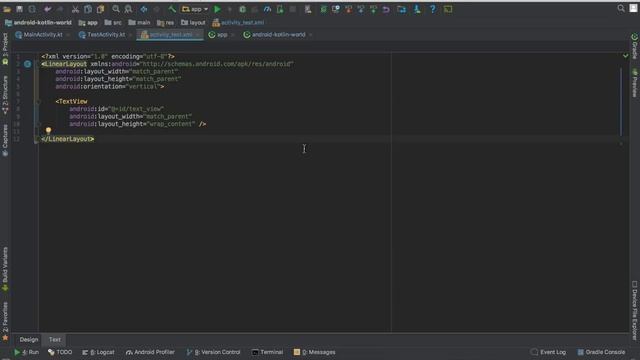Viewport: 640px width, 360px height.
Task: Open the Logcat tool window
Action: click(98, 352)
